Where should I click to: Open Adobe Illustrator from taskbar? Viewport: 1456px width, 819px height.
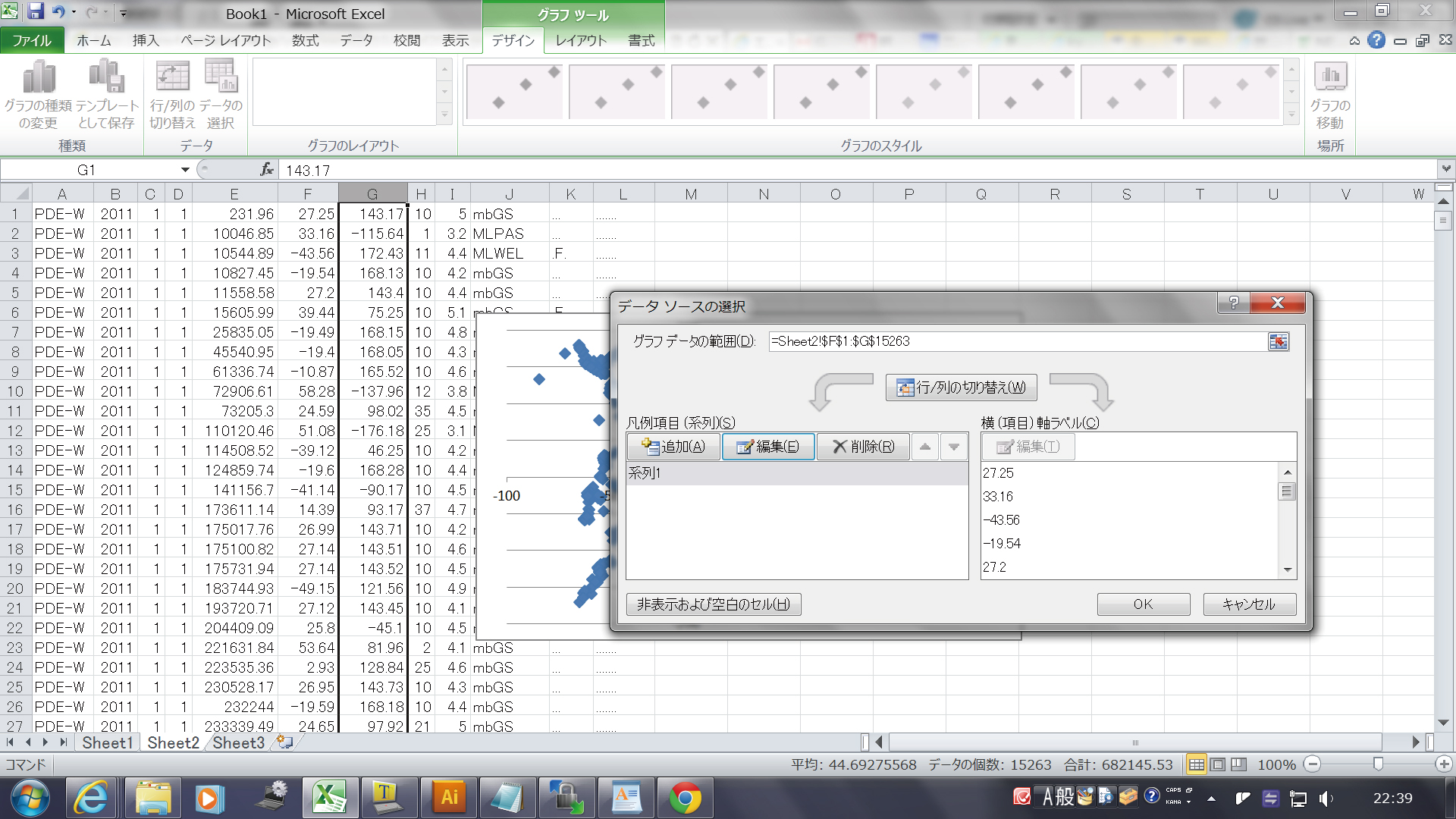pyautogui.click(x=449, y=798)
